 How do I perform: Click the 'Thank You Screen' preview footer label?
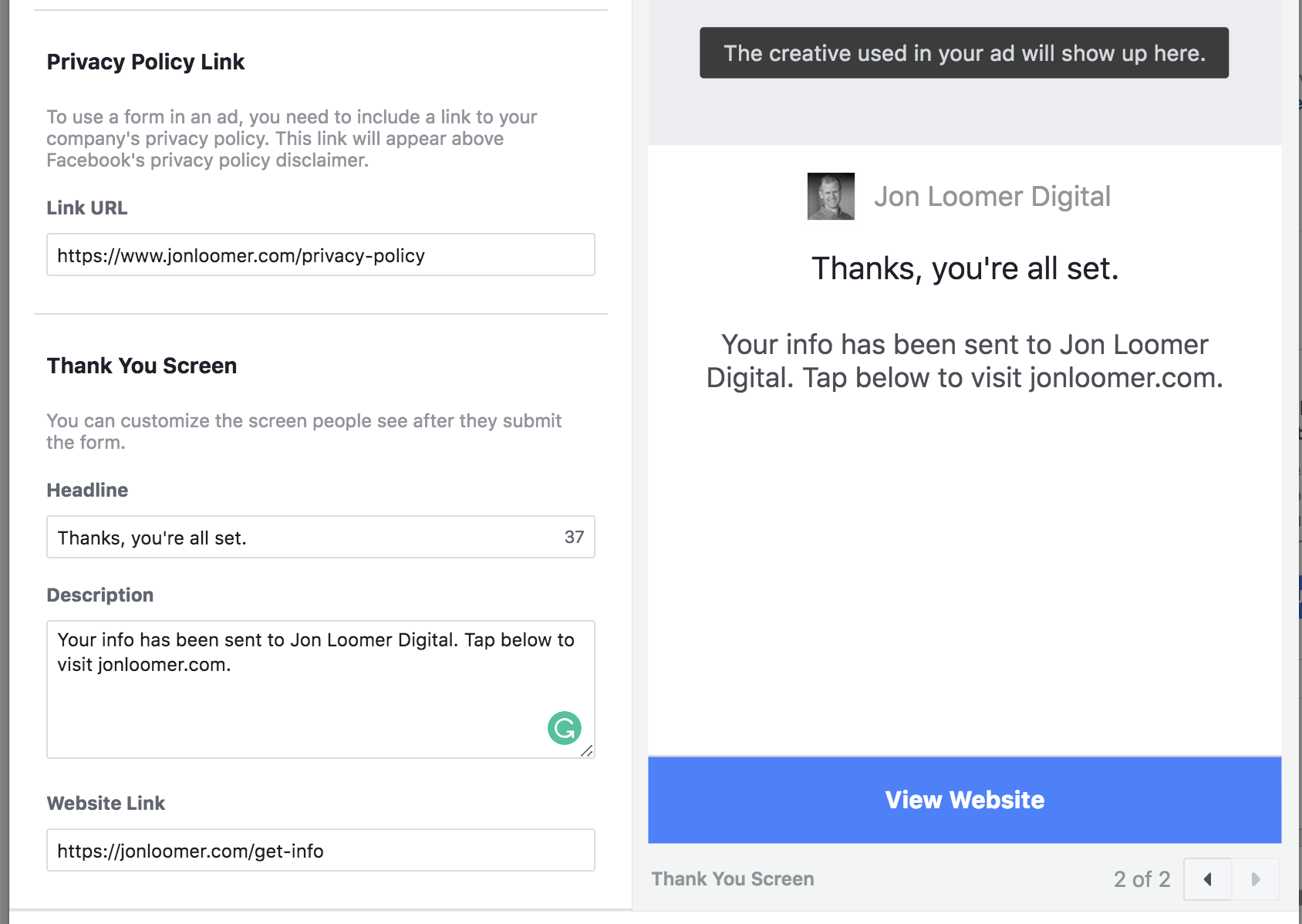point(733,879)
